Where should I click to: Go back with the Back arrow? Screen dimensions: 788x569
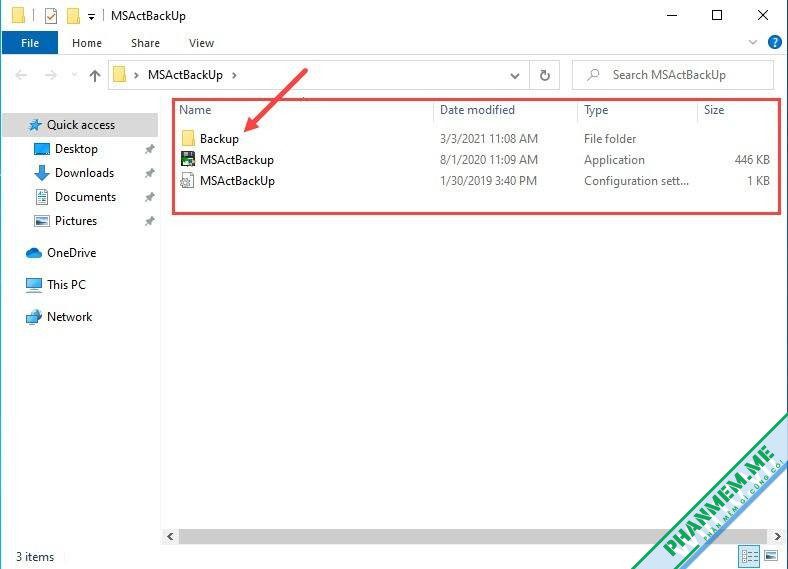pos(21,75)
